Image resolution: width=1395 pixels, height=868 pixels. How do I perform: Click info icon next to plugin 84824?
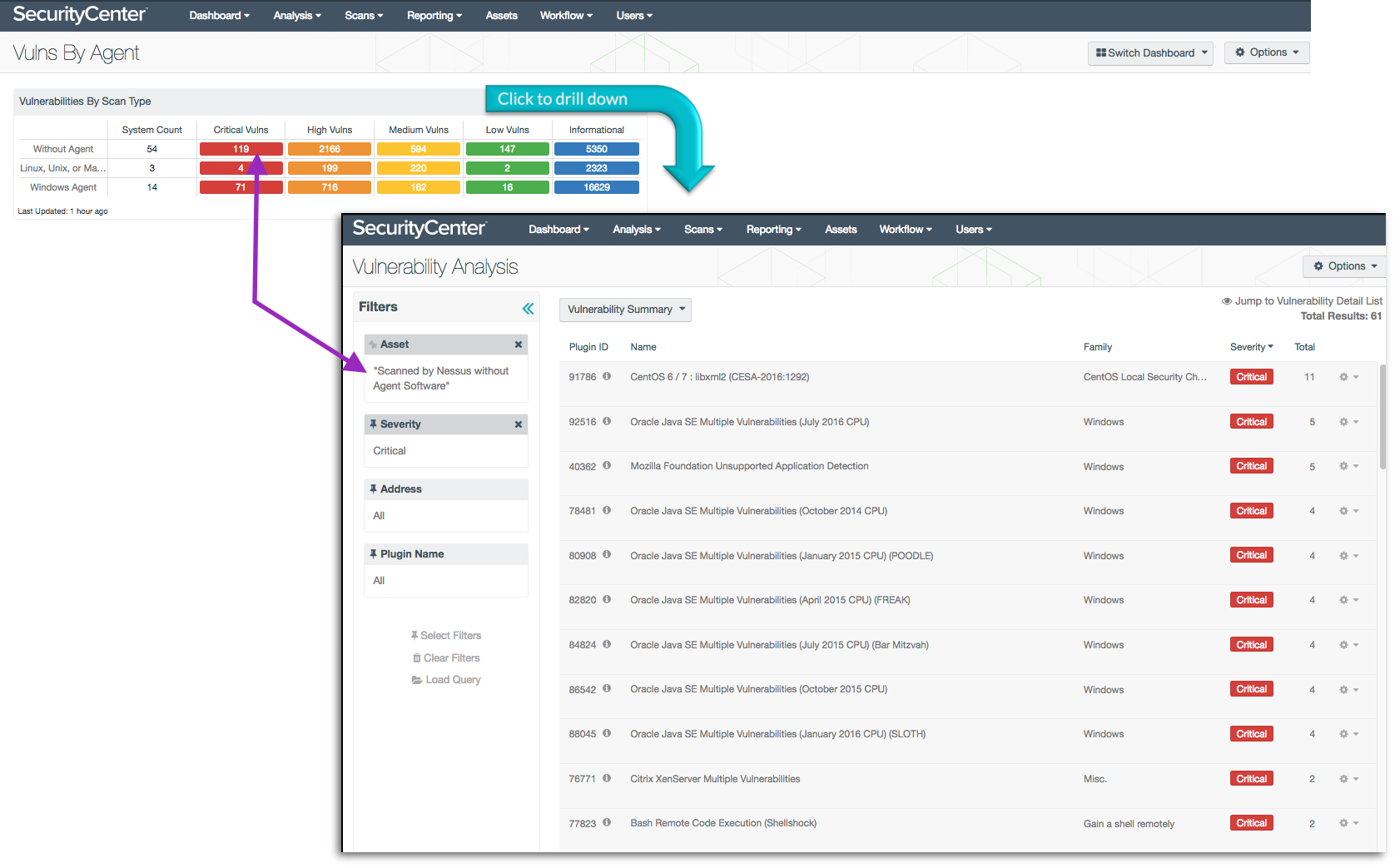tap(607, 644)
